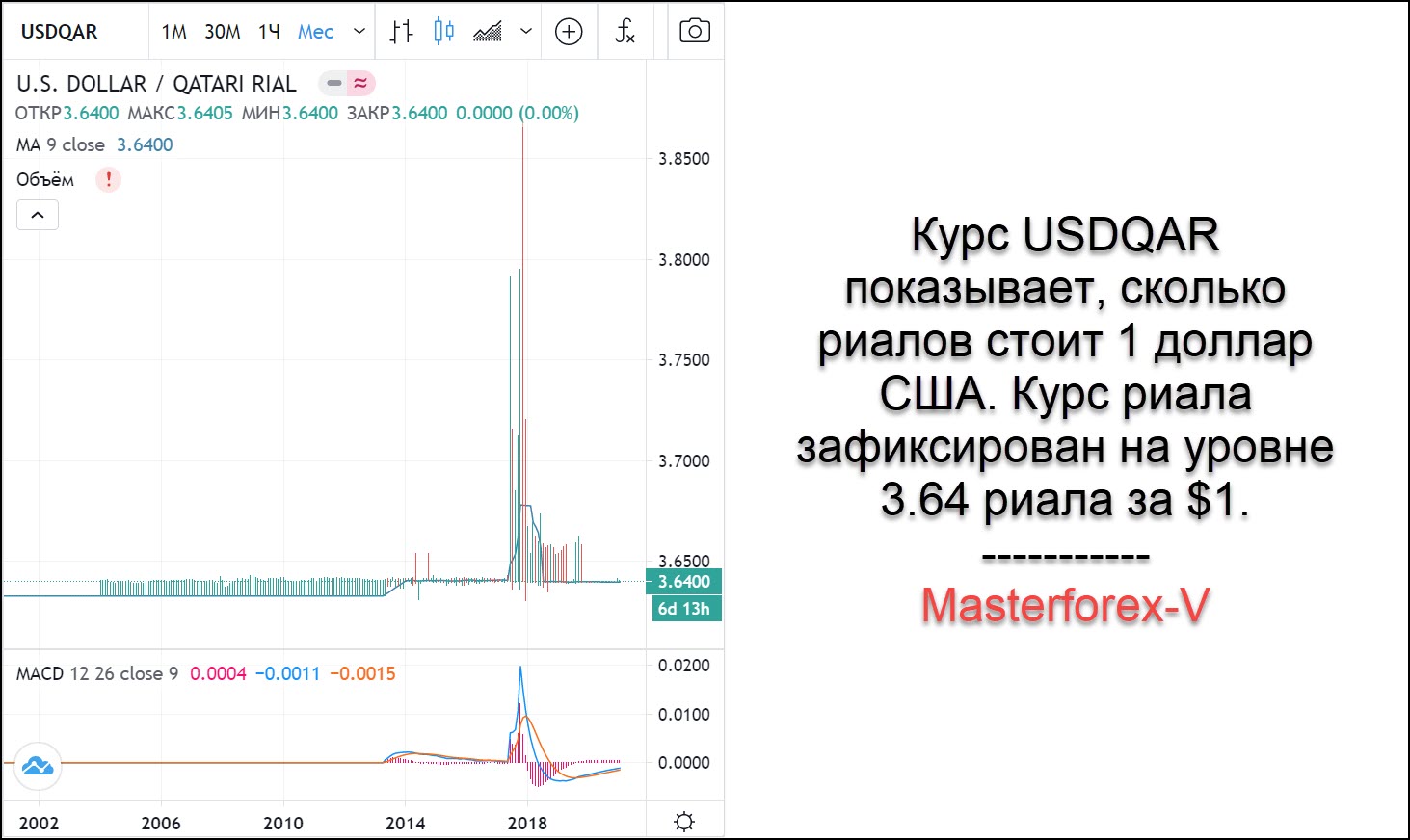Click the MA 9 close indicator label

pos(61,144)
